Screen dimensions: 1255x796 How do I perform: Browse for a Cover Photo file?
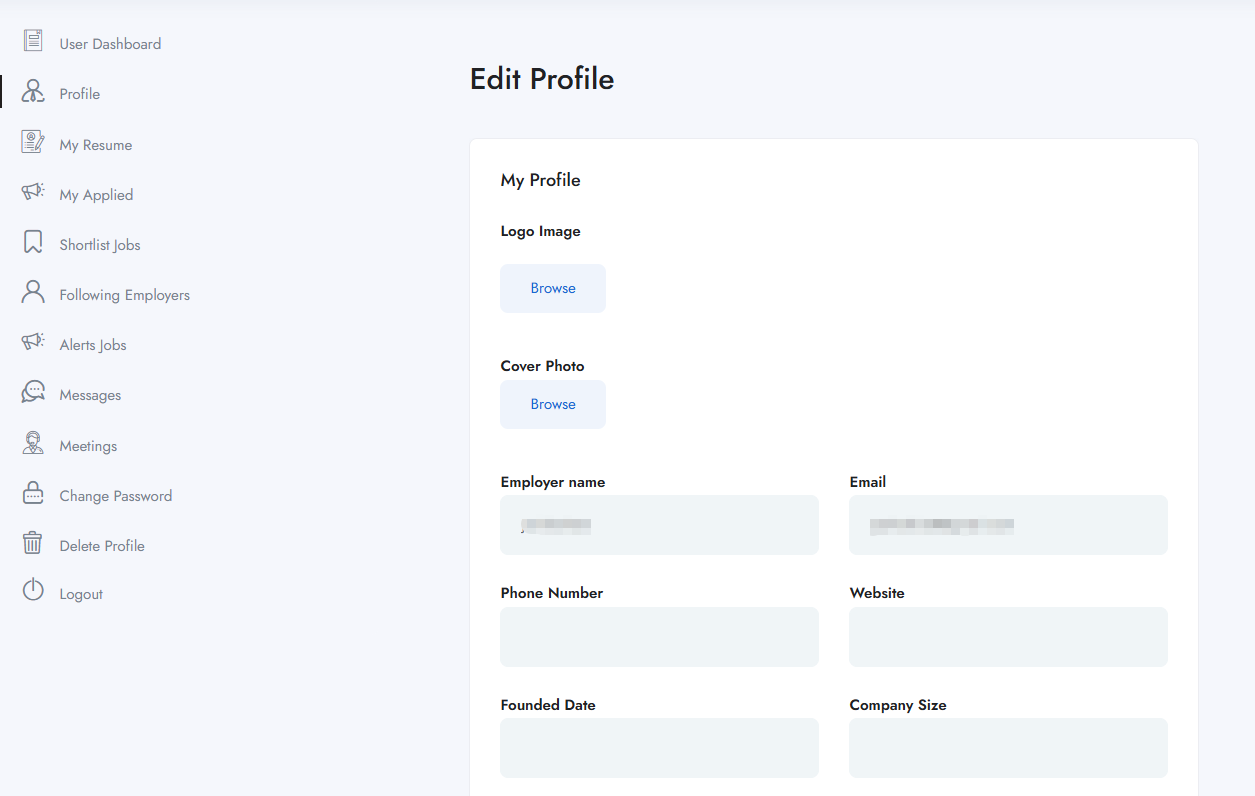coord(553,404)
